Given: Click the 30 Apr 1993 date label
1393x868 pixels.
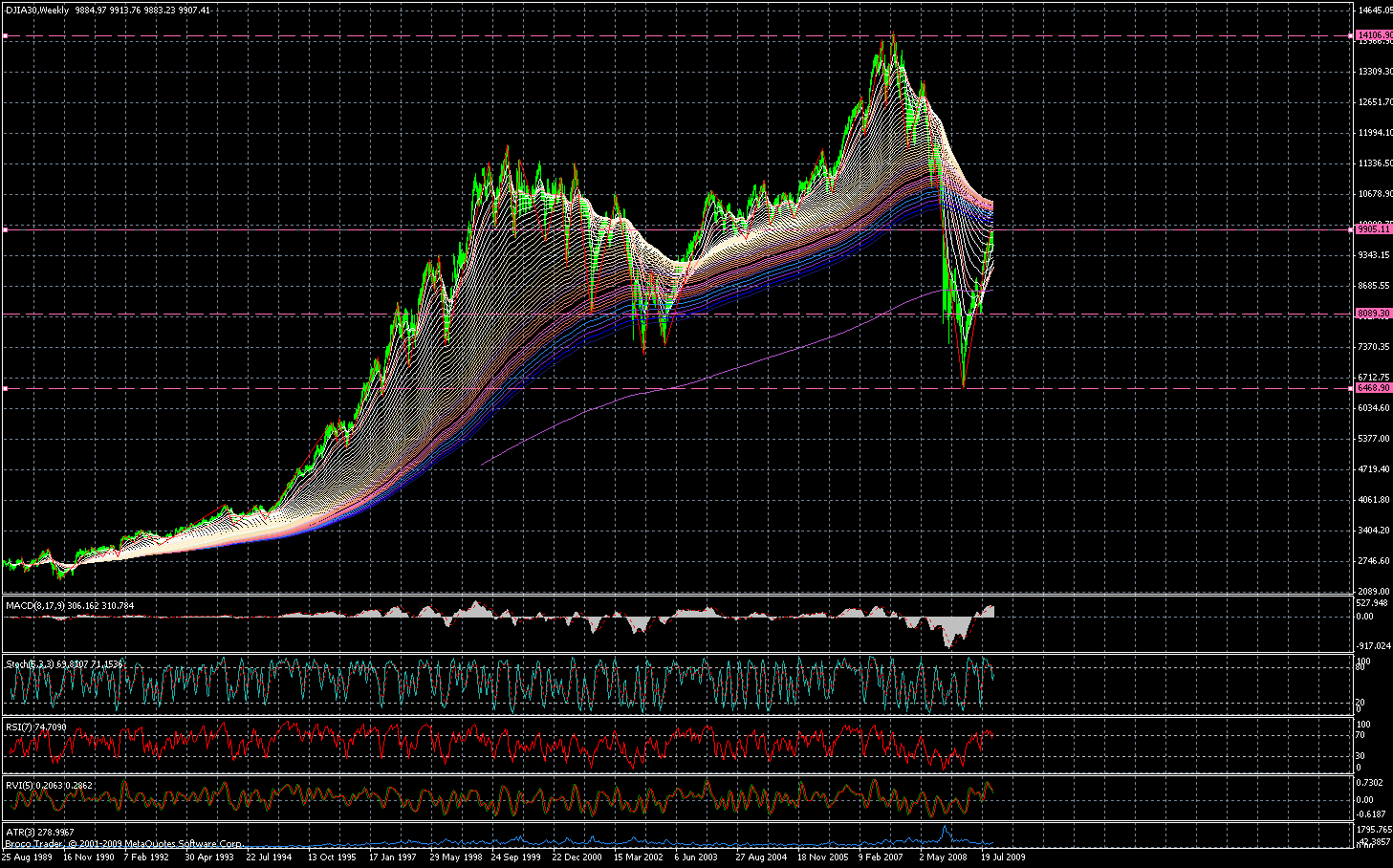Looking at the screenshot, I should pyautogui.click(x=209, y=857).
